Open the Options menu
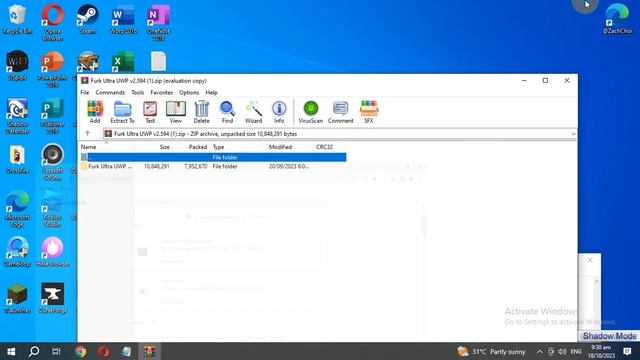This screenshot has height=360, width=640. pyautogui.click(x=189, y=93)
